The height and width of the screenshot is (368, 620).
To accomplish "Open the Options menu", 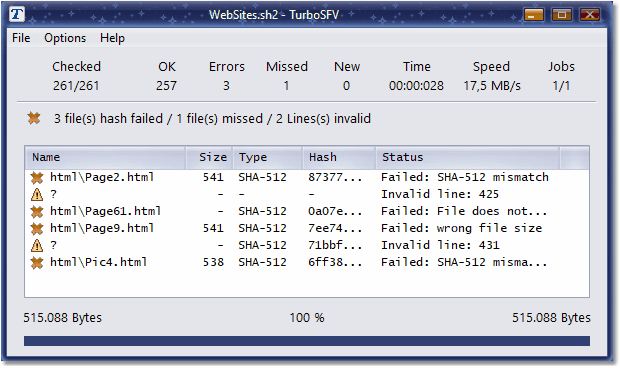I will click(x=65, y=38).
